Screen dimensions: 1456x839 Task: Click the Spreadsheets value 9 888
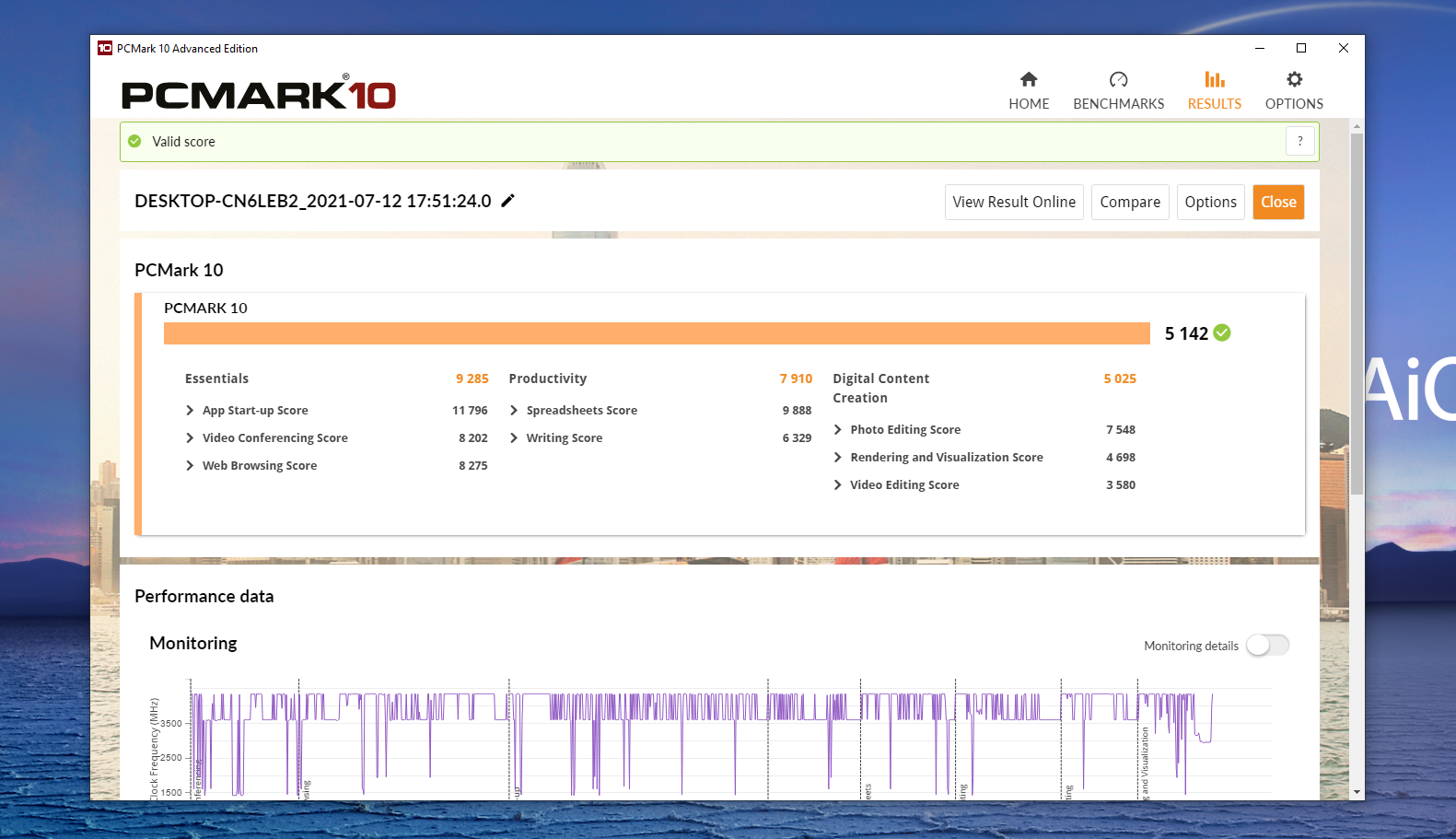coord(797,411)
